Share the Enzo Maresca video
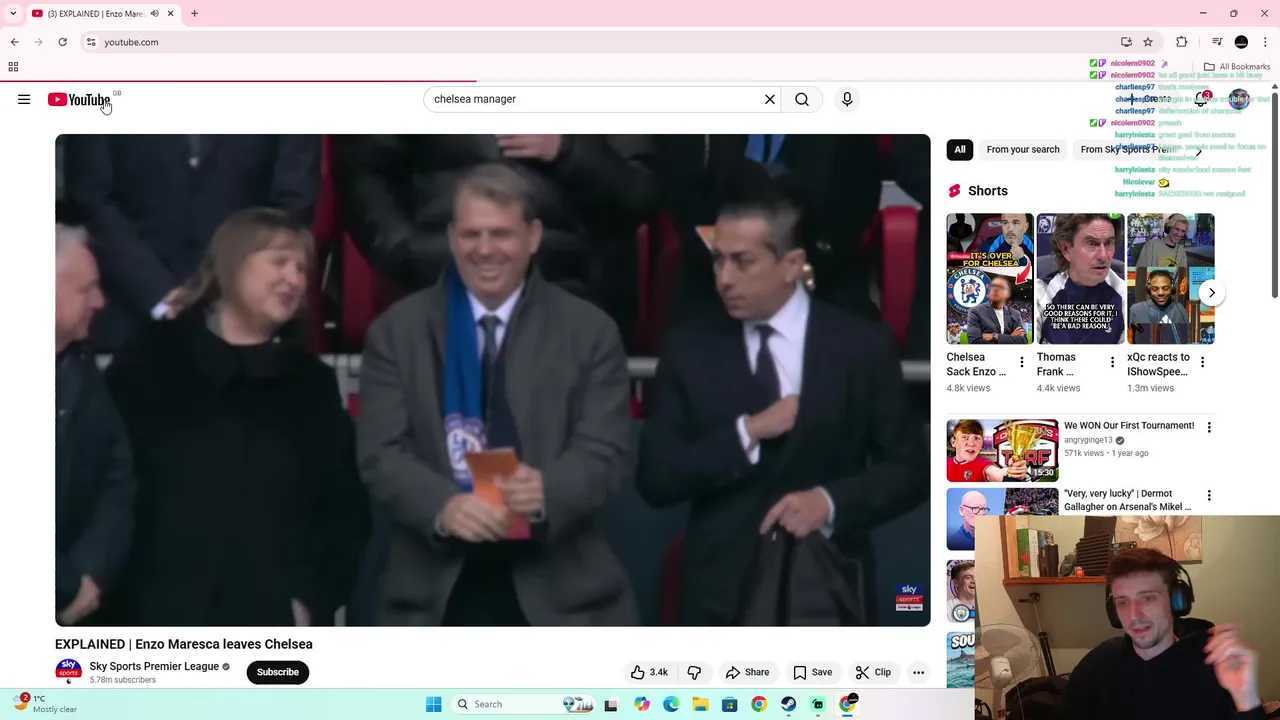Screen dimensions: 1280x720 (x=747, y=672)
